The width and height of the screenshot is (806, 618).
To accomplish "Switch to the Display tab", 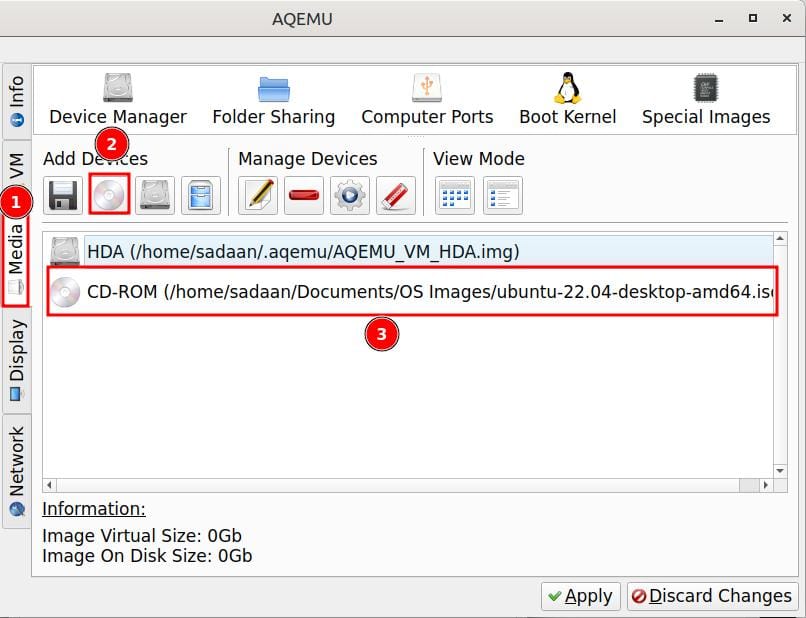I will (16, 360).
